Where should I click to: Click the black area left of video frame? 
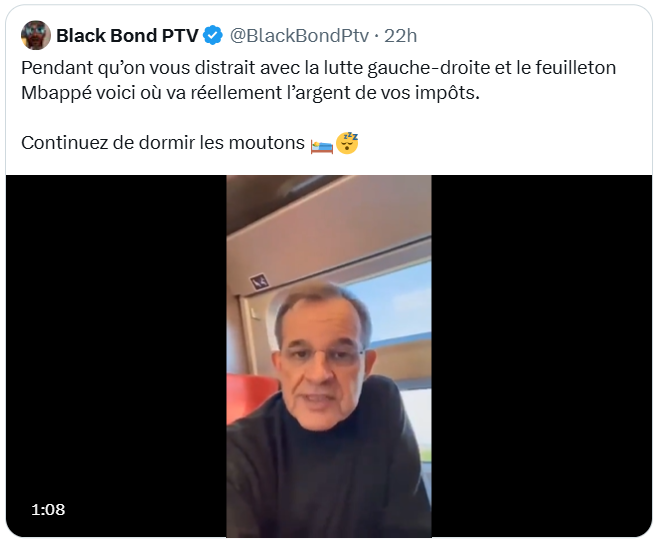click(116, 356)
